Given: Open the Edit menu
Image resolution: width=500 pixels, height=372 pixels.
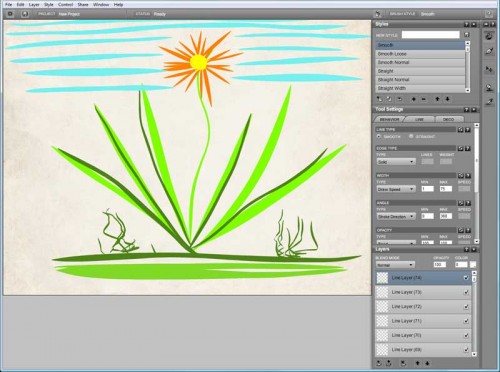Looking at the screenshot, I should [x=21, y=5].
